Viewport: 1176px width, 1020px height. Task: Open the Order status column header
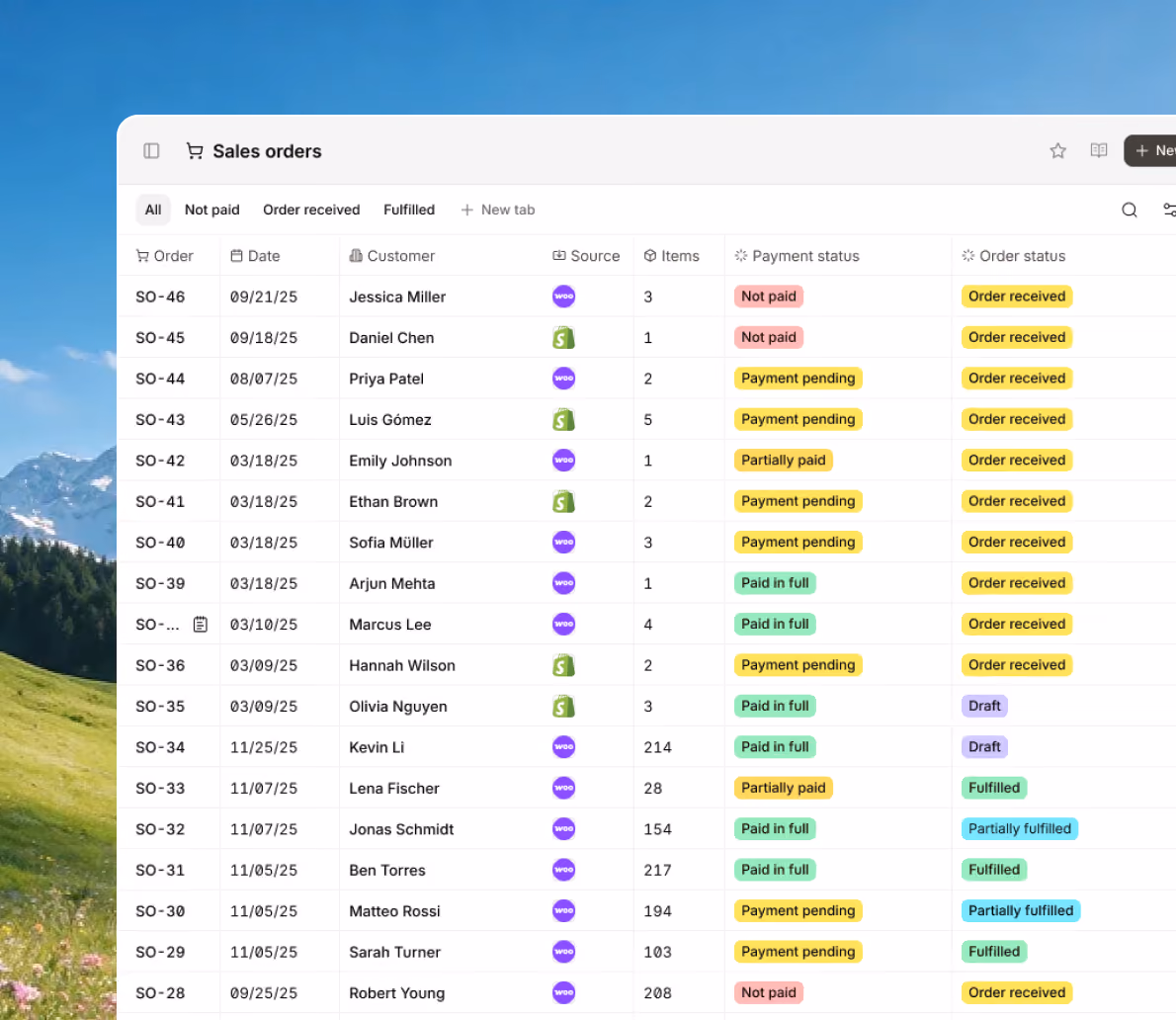click(1013, 256)
